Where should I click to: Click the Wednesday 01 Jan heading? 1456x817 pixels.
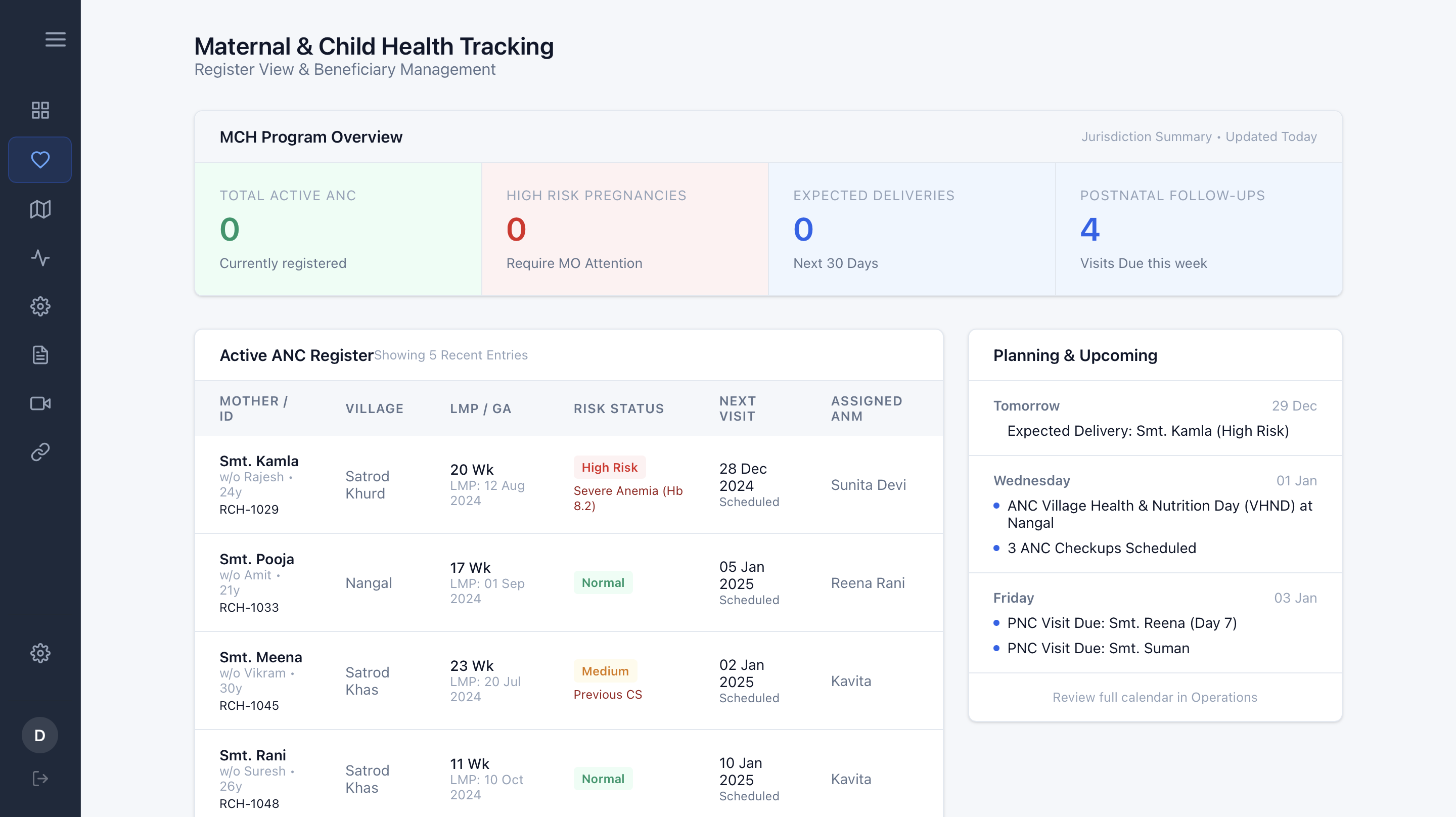coord(1155,481)
